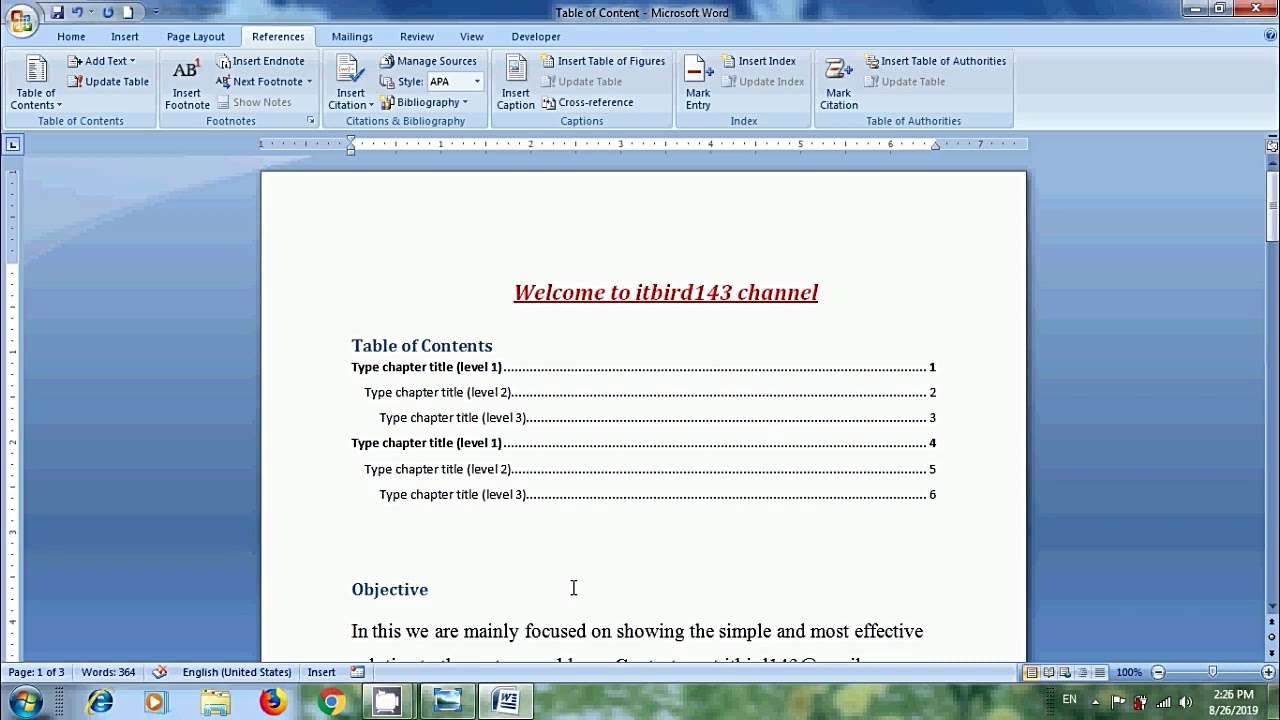
Task: Click Insert Caption
Action: [516, 83]
